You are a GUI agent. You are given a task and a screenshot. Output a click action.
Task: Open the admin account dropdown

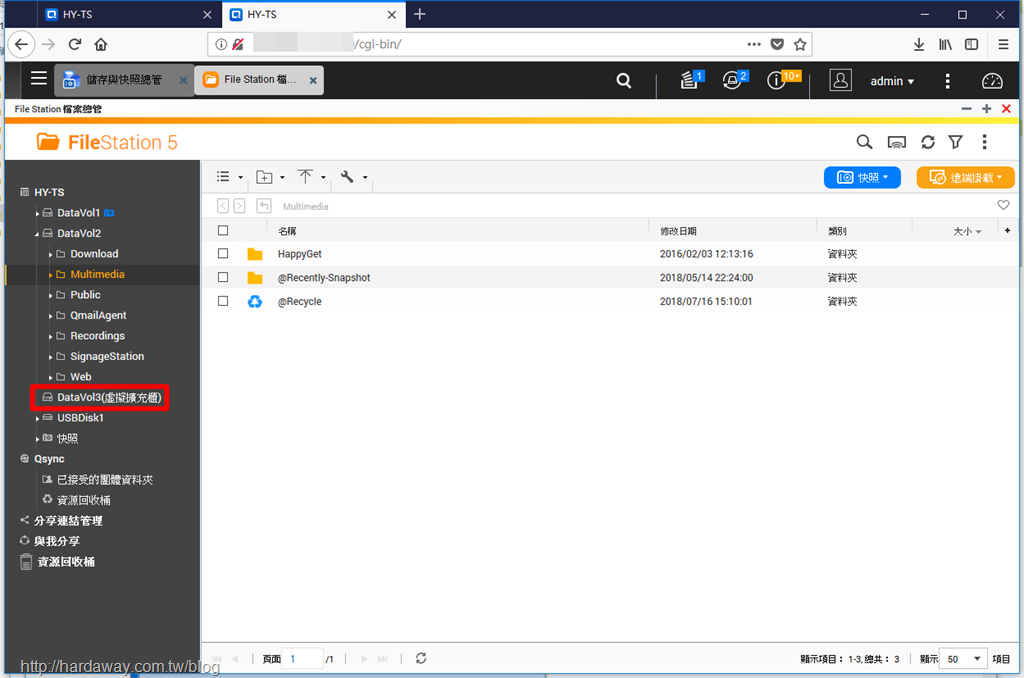891,81
